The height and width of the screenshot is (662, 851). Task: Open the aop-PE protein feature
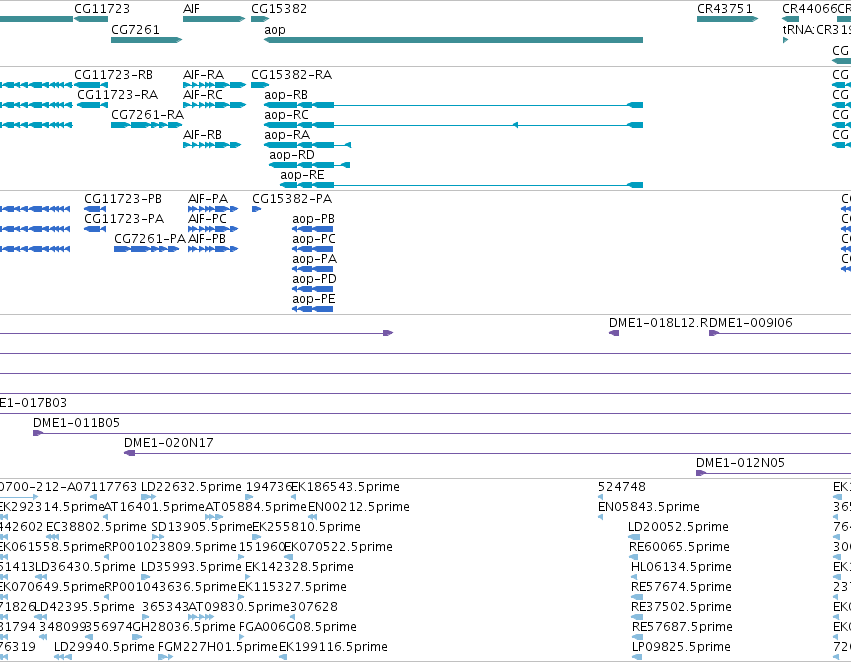313,309
